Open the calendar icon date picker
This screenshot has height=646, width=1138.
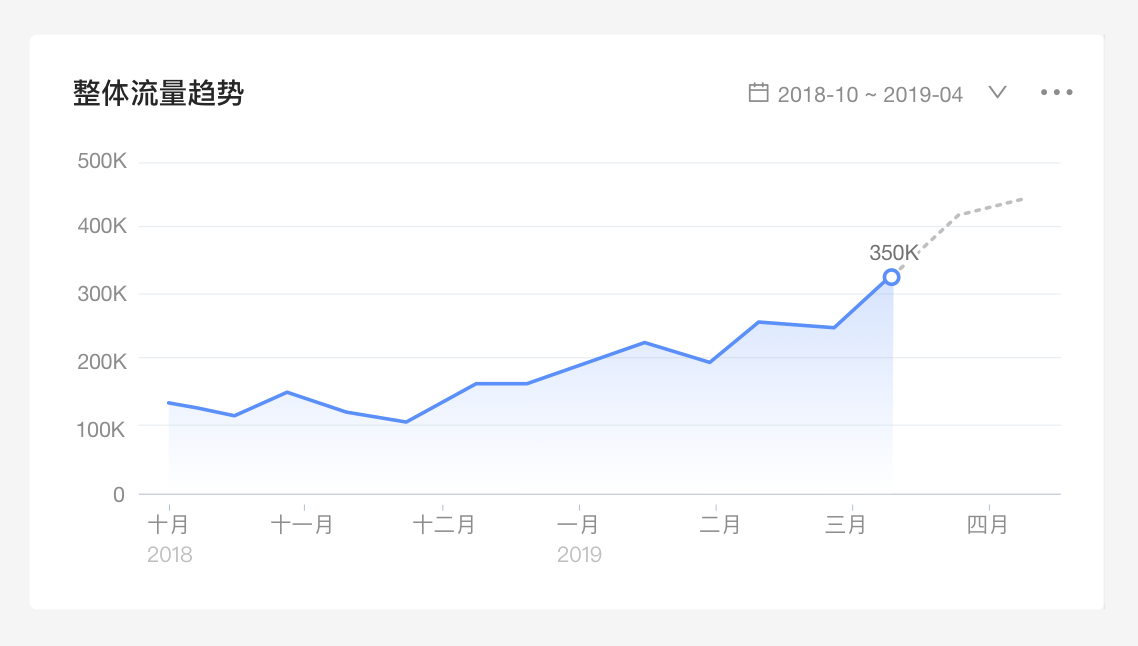pyautogui.click(x=758, y=93)
